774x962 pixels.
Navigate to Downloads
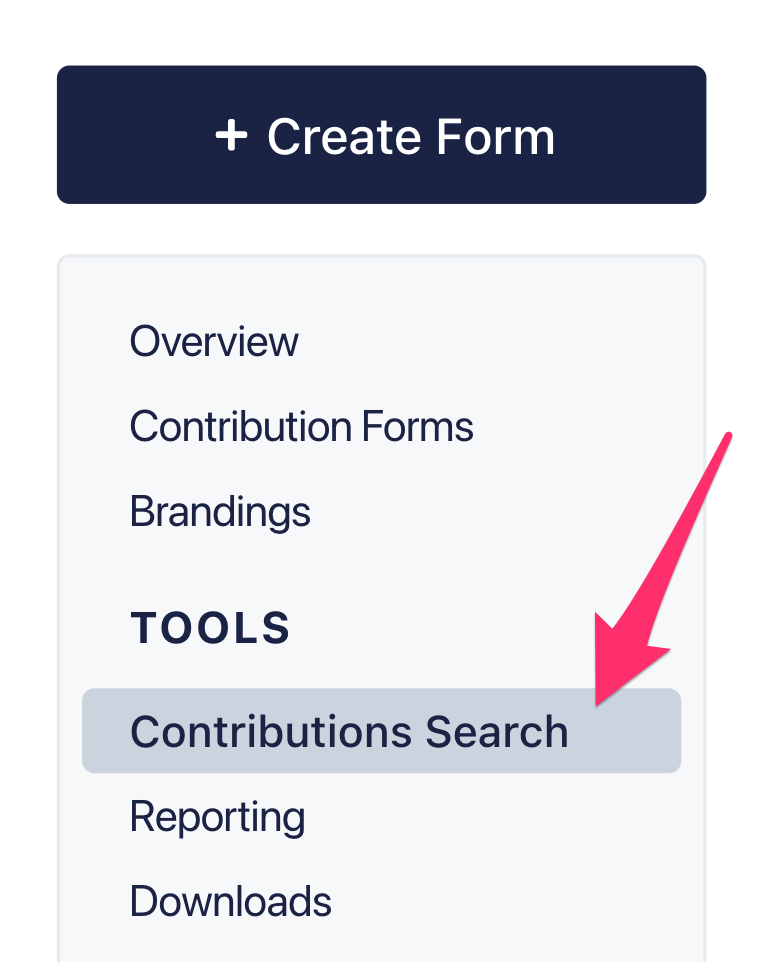(230, 902)
